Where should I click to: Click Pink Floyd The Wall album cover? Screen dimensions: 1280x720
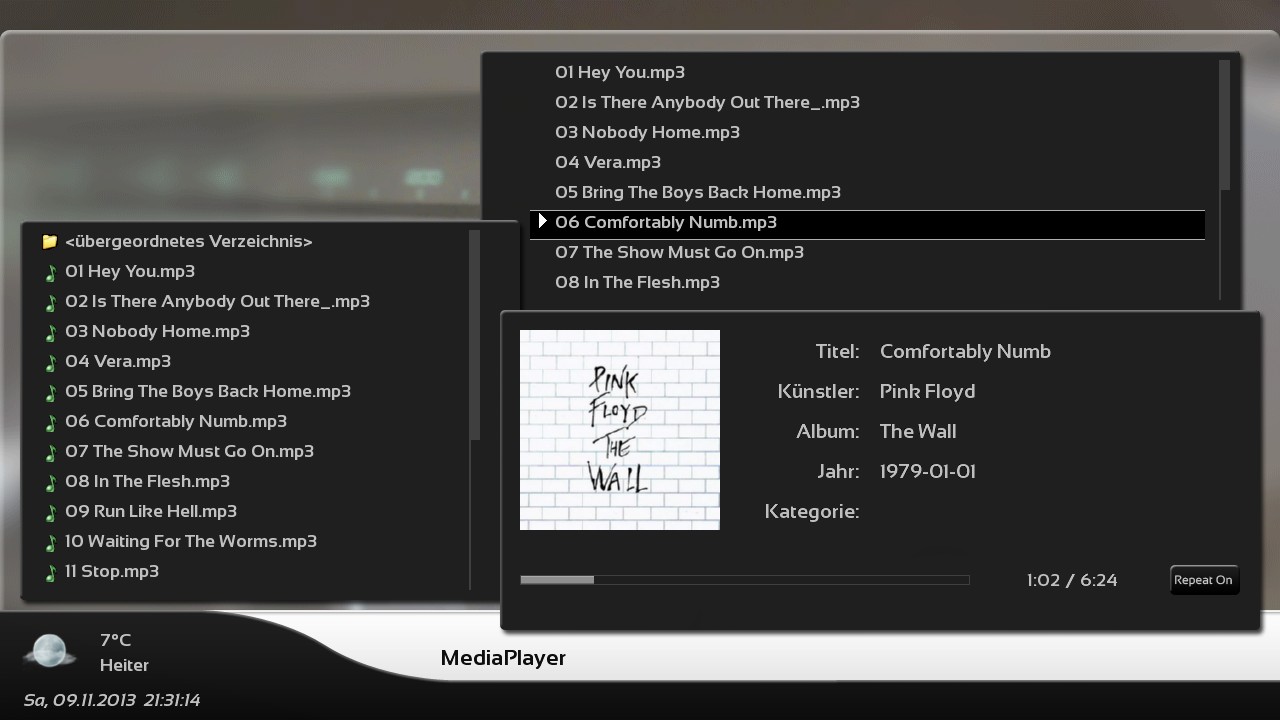click(x=619, y=430)
